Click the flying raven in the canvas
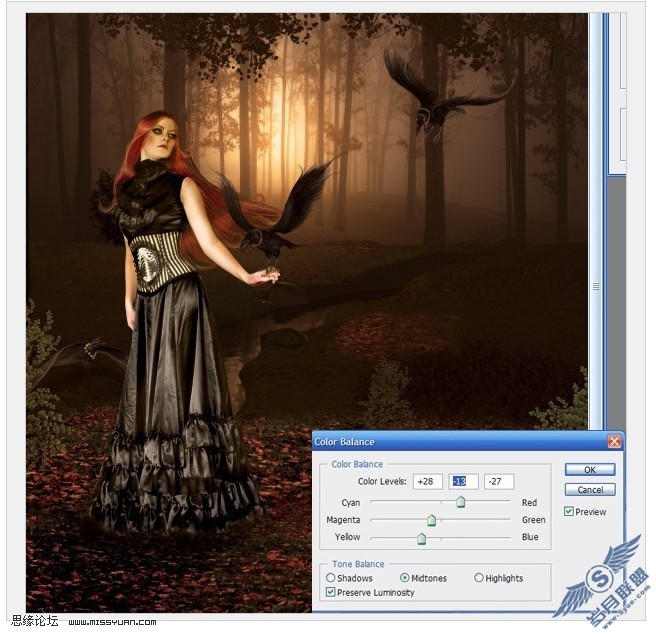 pyautogui.click(x=443, y=98)
